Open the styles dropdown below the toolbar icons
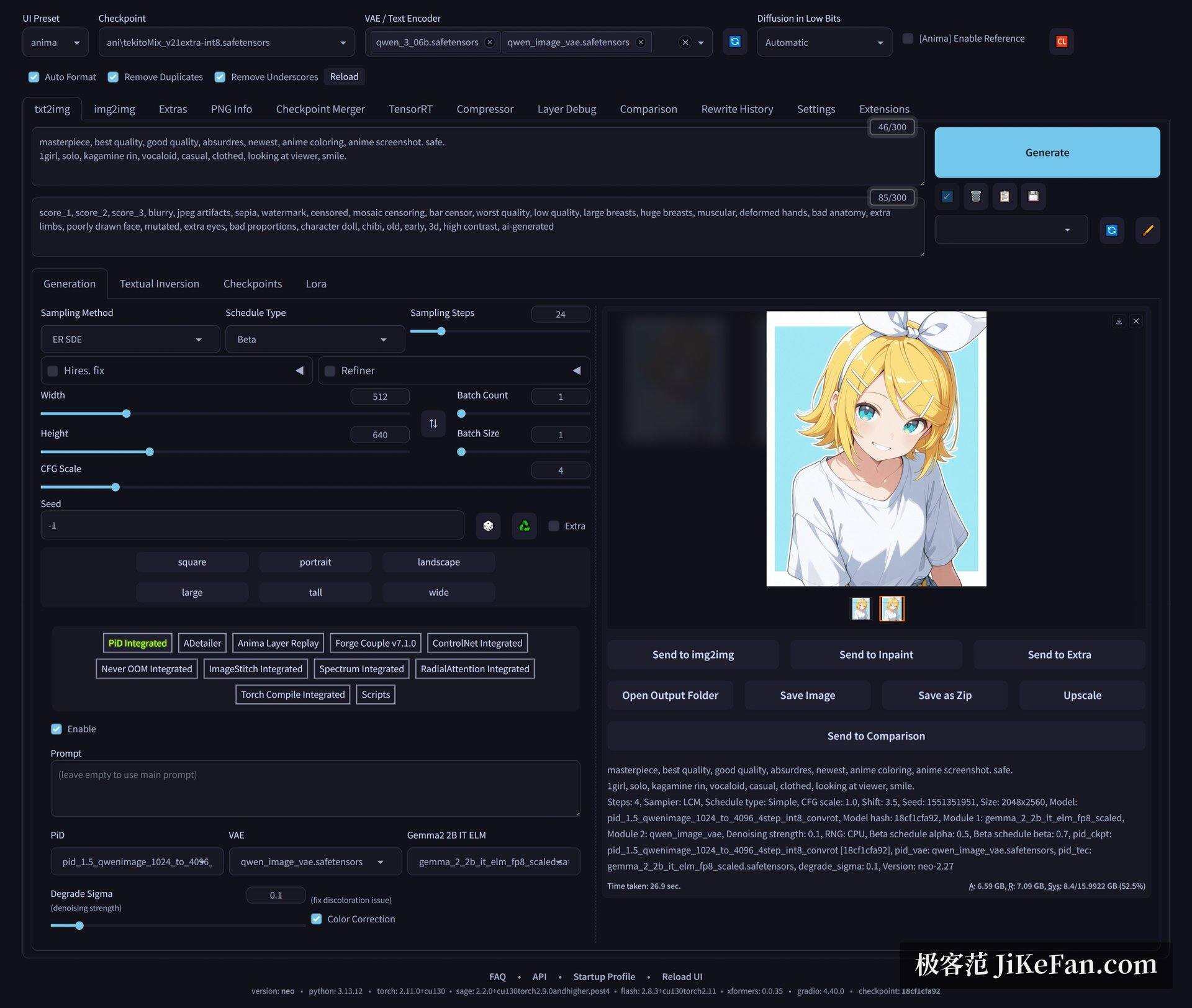This screenshot has height=1008, width=1192. click(x=1011, y=230)
